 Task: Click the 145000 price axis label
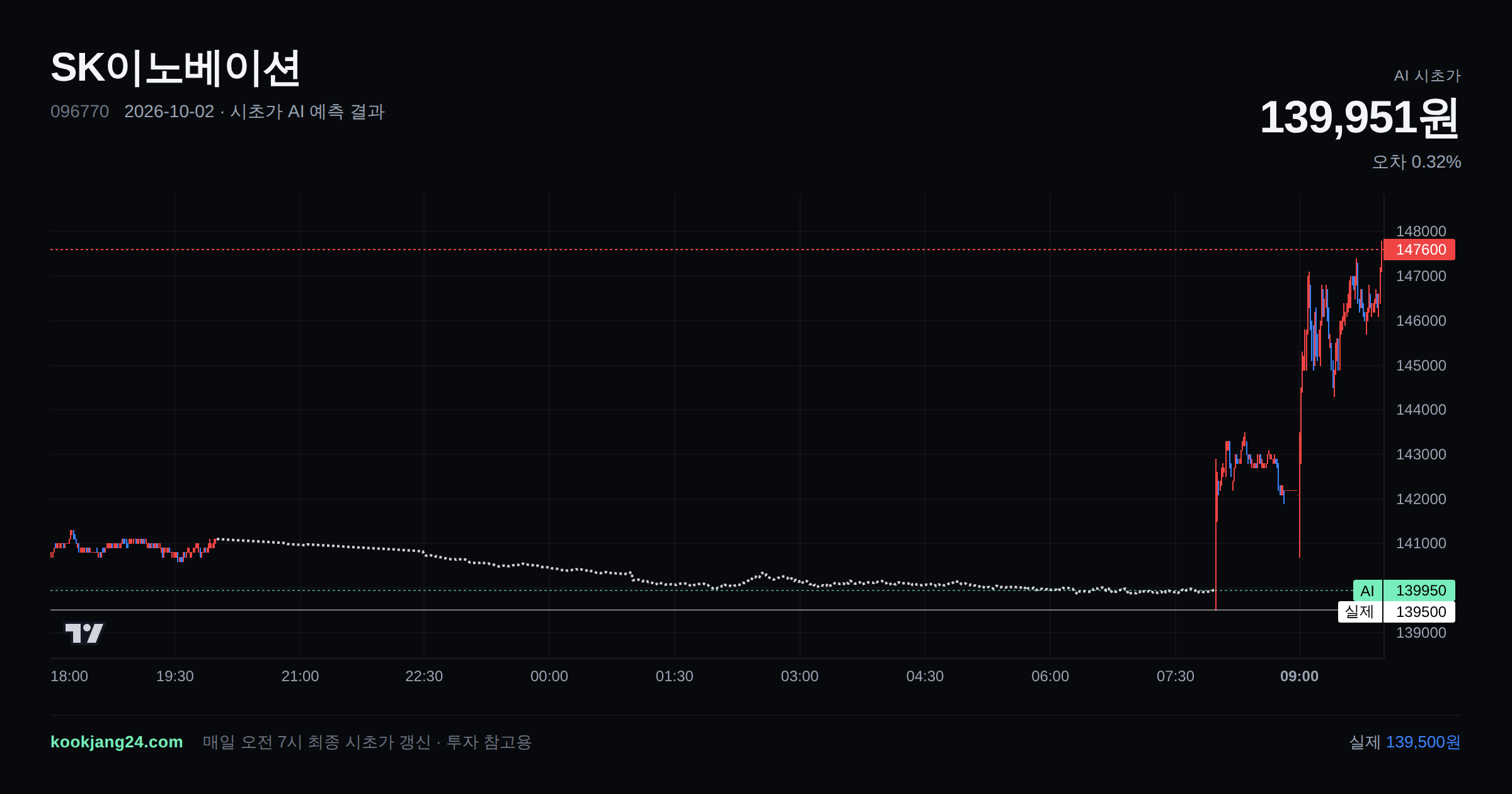(1421, 365)
